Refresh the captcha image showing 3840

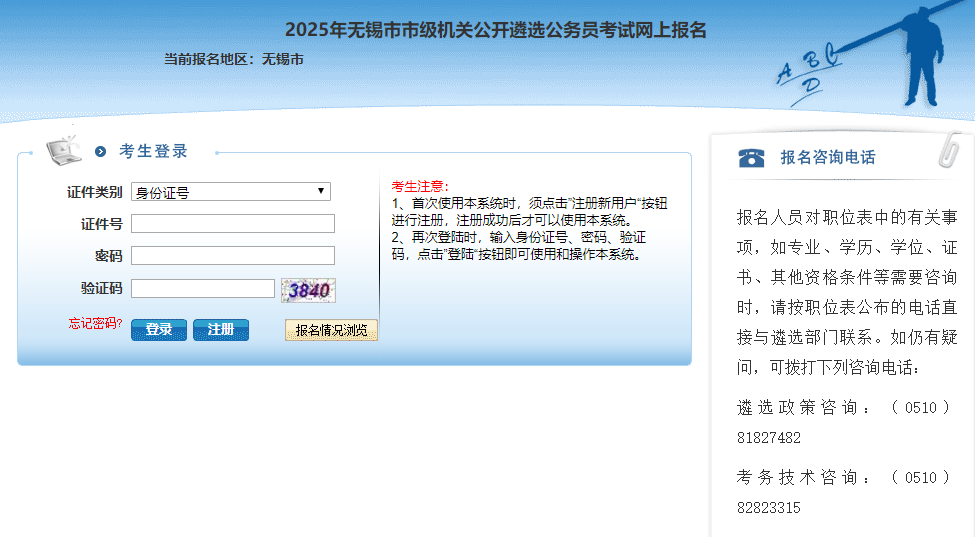(x=308, y=290)
